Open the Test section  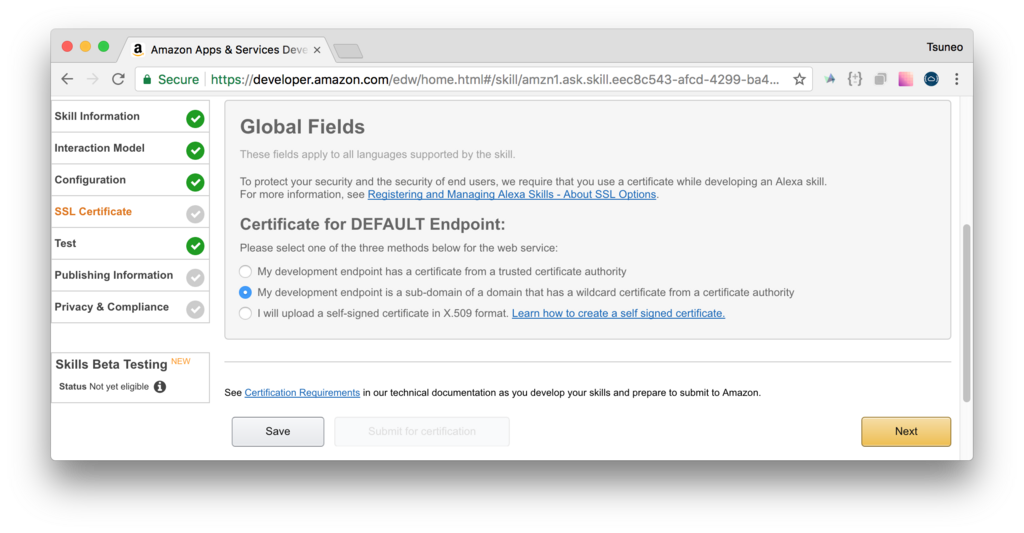(131, 244)
